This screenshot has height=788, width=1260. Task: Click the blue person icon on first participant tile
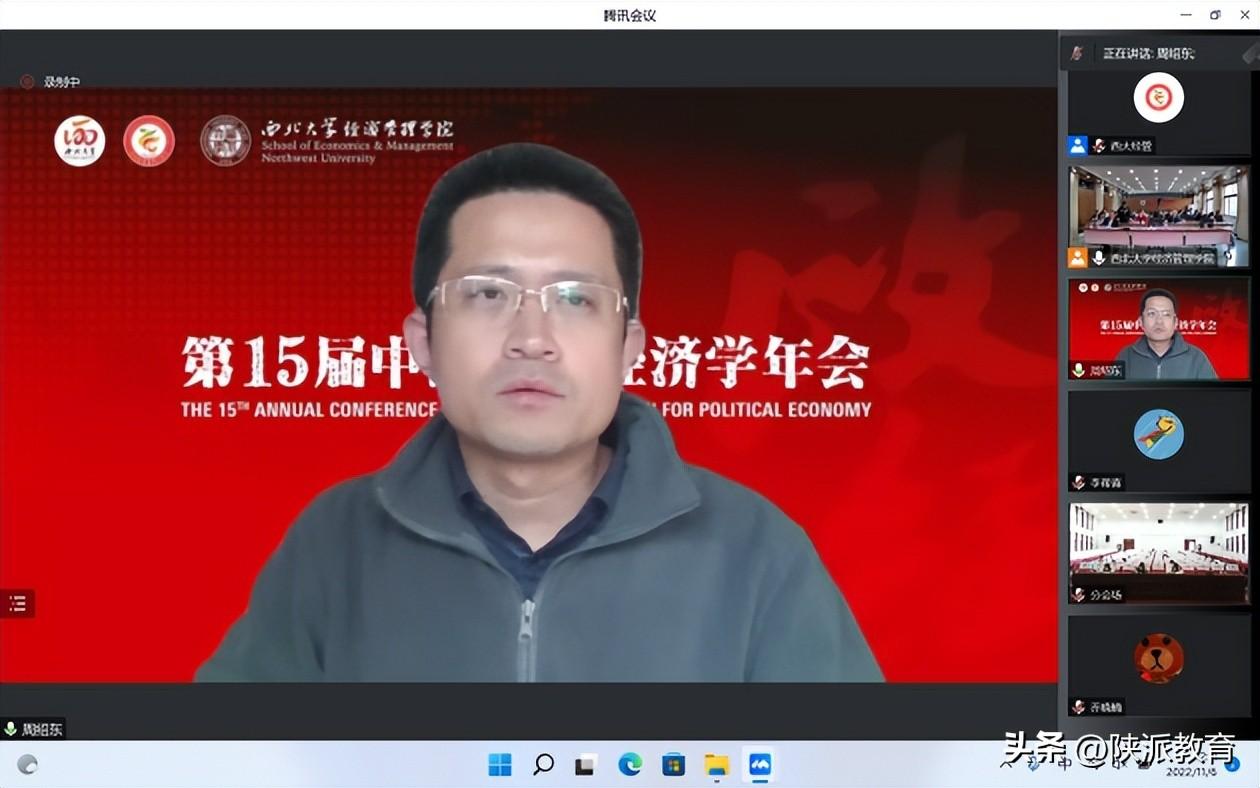pyautogui.click(x=1077, y=146)
